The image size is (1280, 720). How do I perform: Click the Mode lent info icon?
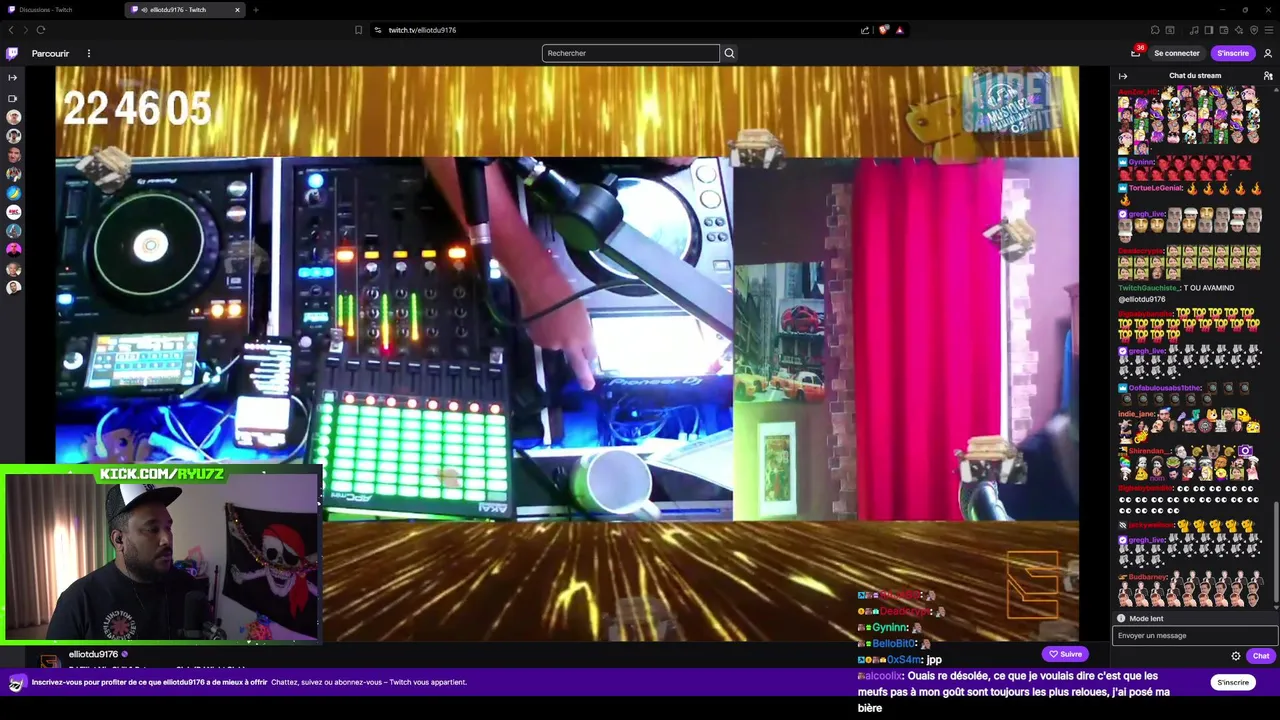click(x=1121, y=618)
